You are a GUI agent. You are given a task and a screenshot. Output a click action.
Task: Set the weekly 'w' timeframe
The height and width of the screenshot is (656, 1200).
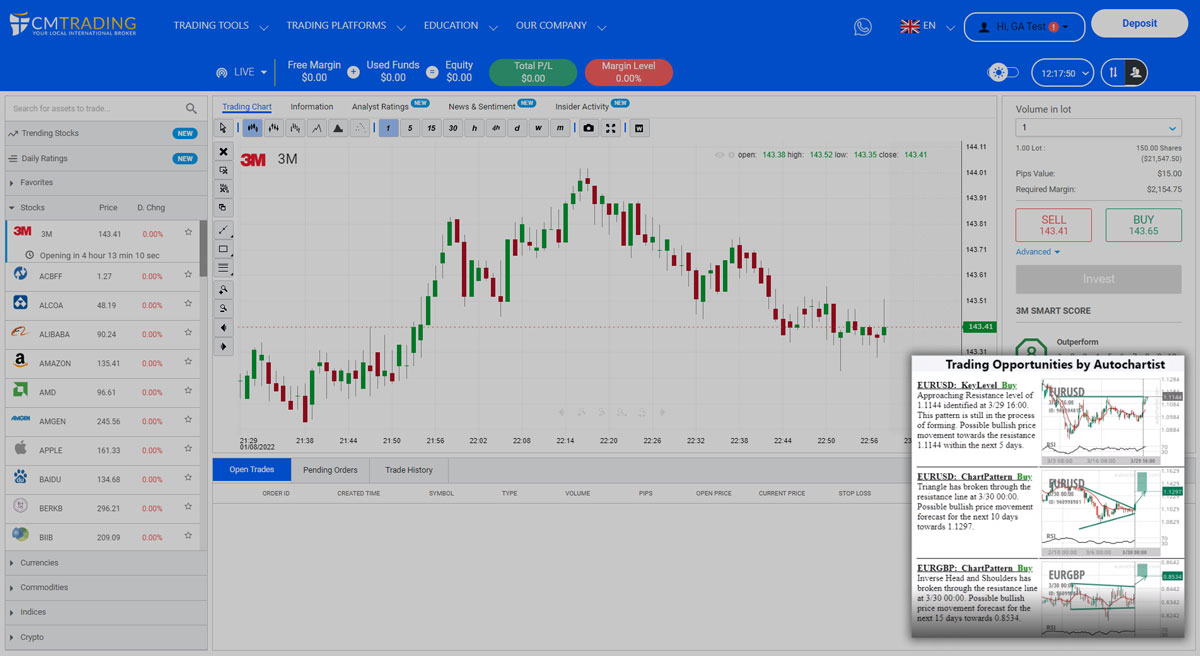pyautogui.click(x=539, y=128)
